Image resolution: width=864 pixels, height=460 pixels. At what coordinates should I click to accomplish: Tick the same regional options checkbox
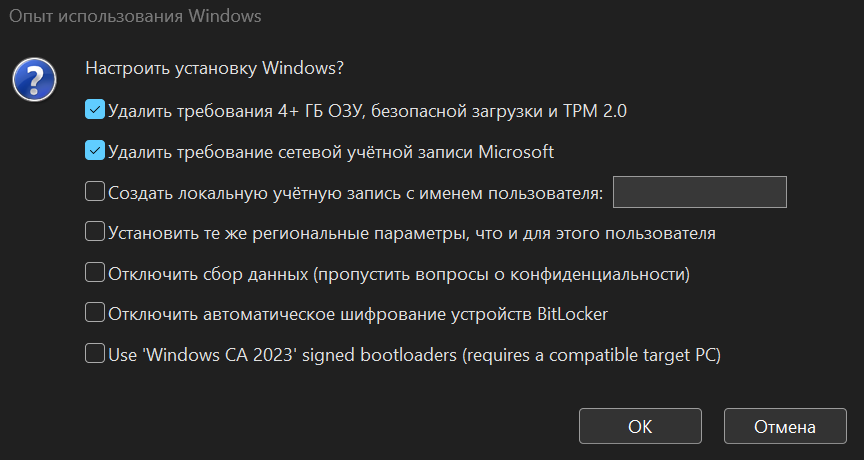point(95,232)
